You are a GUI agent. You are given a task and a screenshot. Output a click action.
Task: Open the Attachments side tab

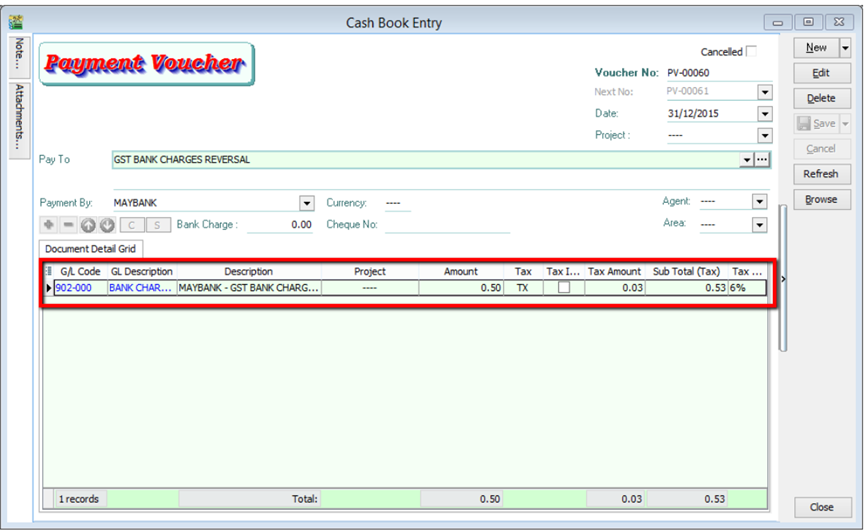coord(21,118)
